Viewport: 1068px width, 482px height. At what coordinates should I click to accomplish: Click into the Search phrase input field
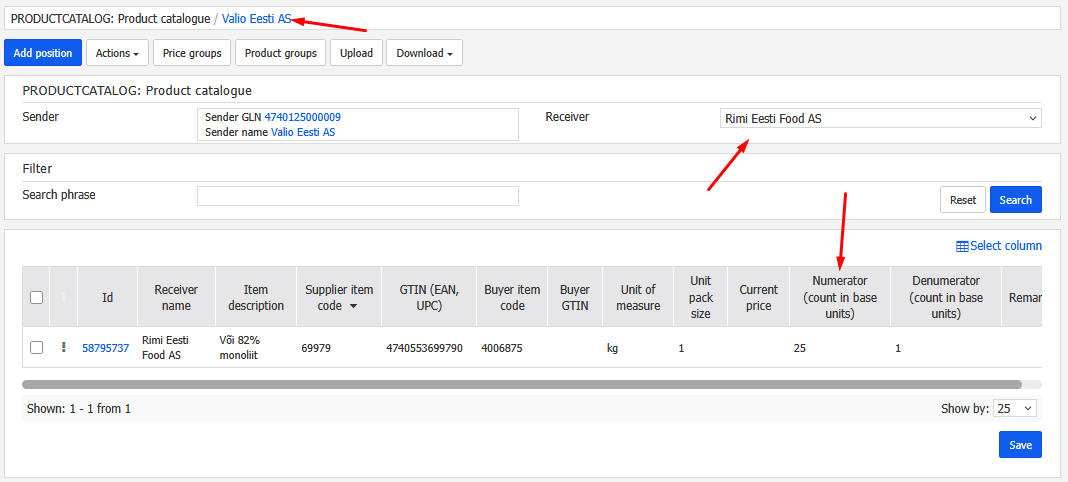[358, 196]
